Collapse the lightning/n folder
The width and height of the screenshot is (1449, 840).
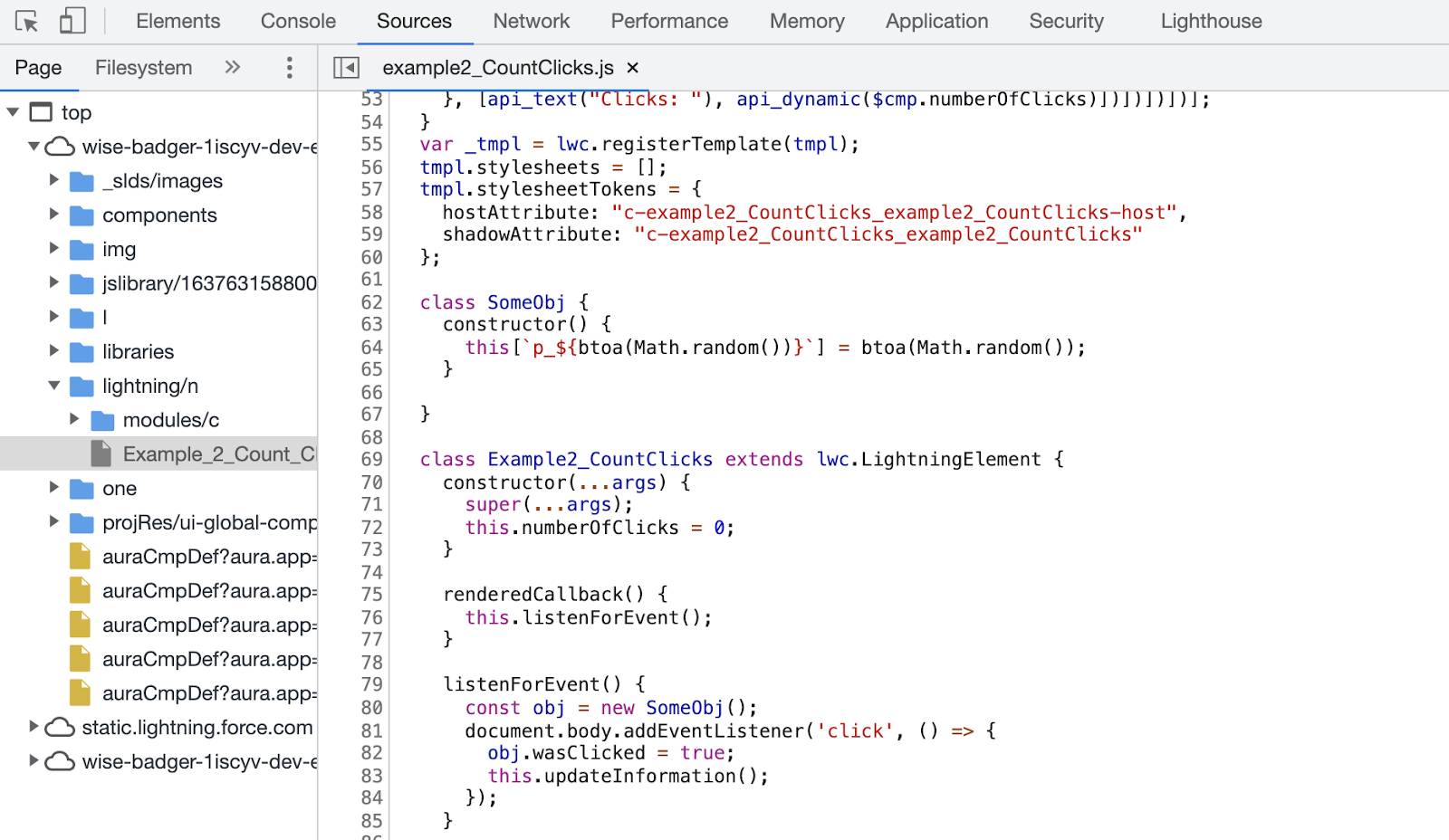pos(53,386)
